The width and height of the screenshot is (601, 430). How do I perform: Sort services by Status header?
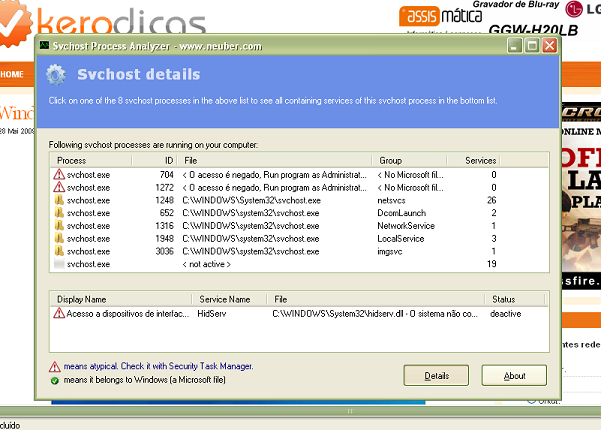[515, 299]
